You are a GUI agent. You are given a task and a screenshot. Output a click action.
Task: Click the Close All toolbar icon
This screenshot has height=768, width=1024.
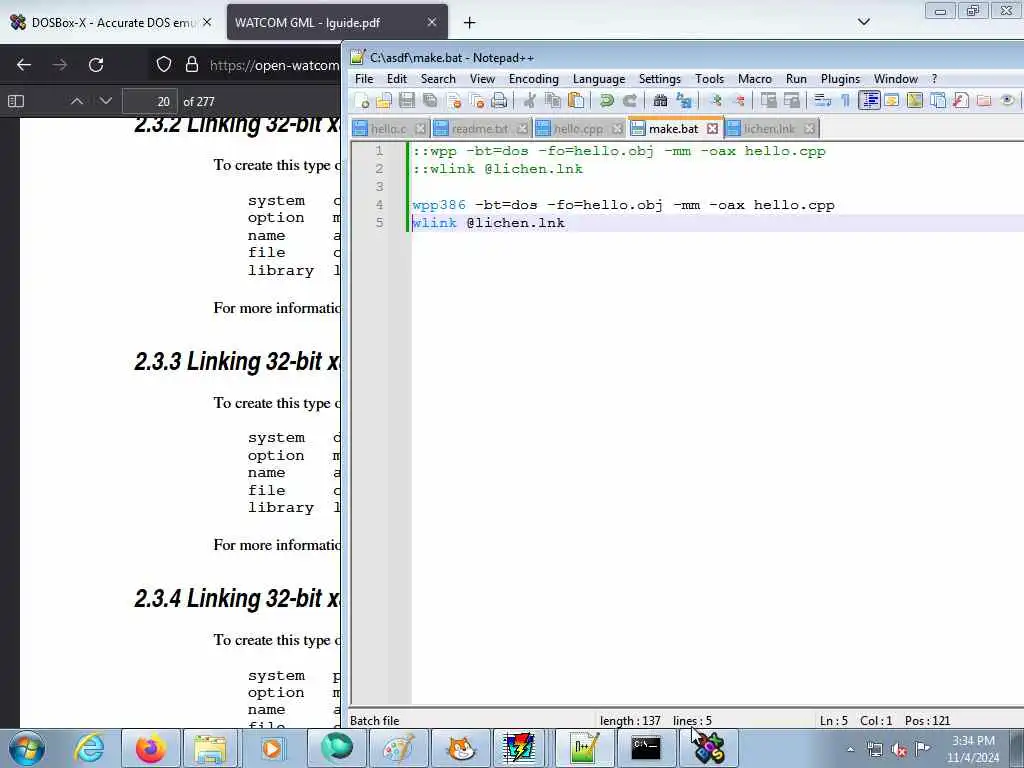pyautogui.click(x=477, y=101)
